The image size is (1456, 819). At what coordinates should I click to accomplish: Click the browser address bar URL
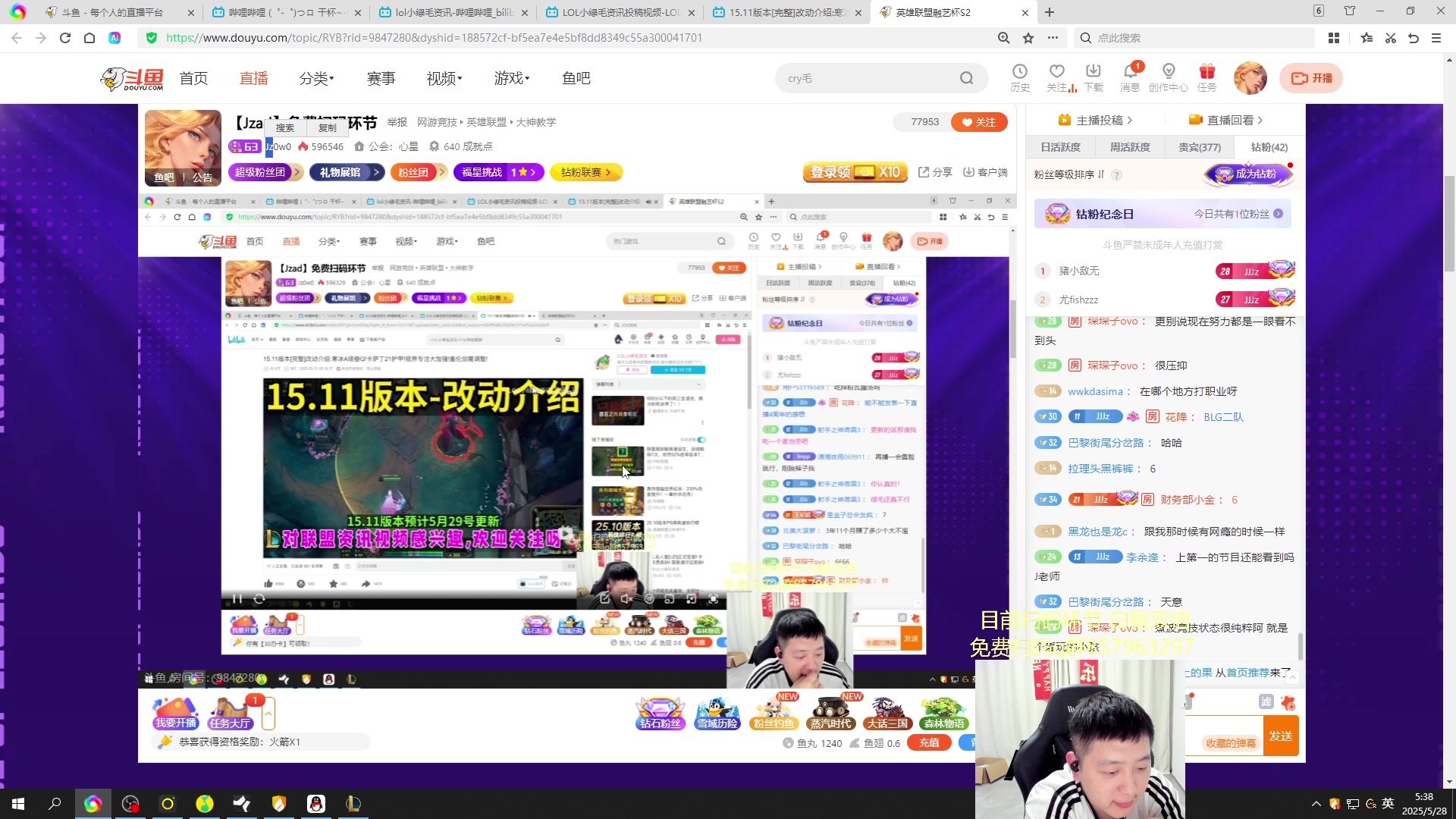click(434, 38)
